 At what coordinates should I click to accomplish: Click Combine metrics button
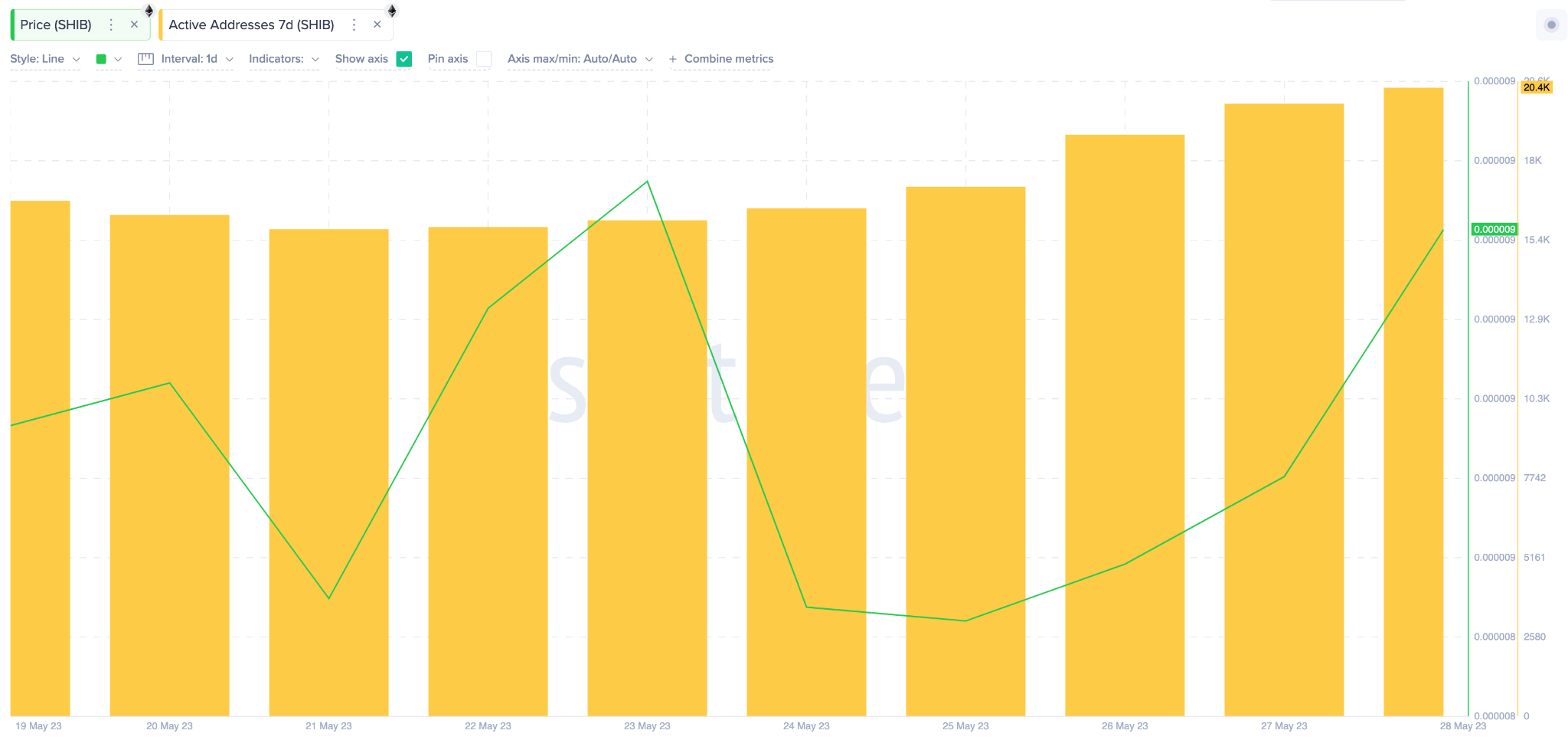pos(721,59)
